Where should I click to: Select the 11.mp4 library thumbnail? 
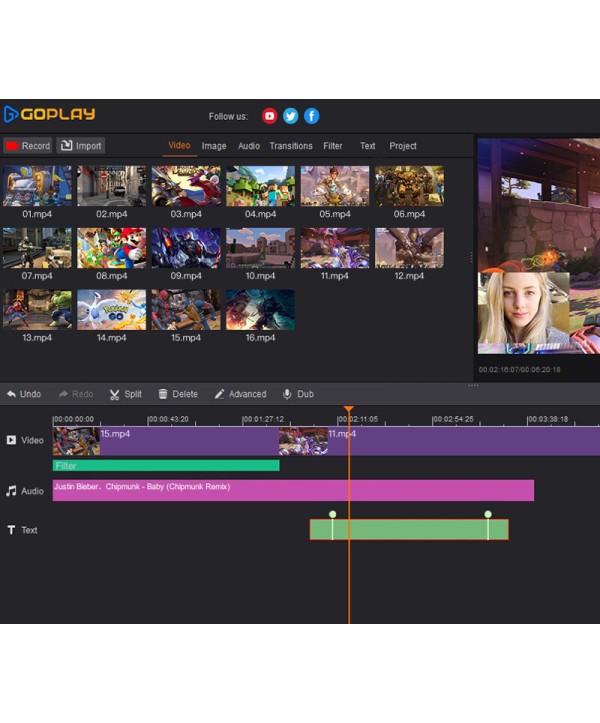335,248
